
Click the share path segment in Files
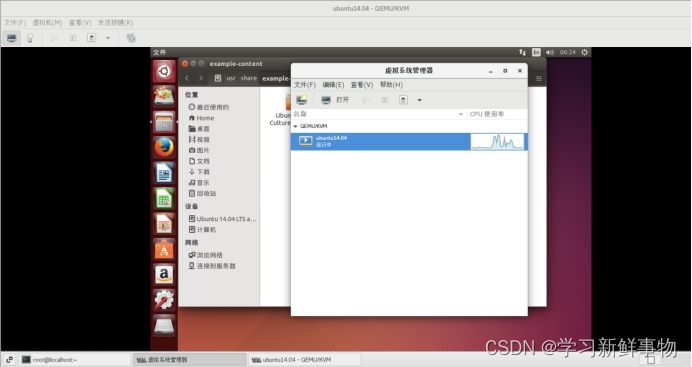point(248,78)
